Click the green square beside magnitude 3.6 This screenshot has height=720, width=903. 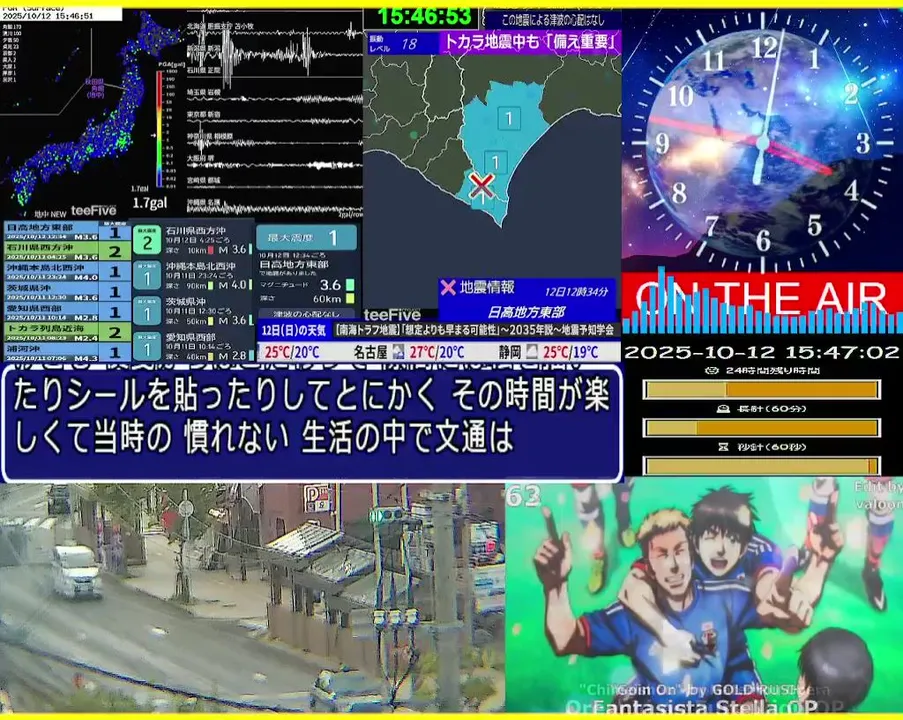350,285
